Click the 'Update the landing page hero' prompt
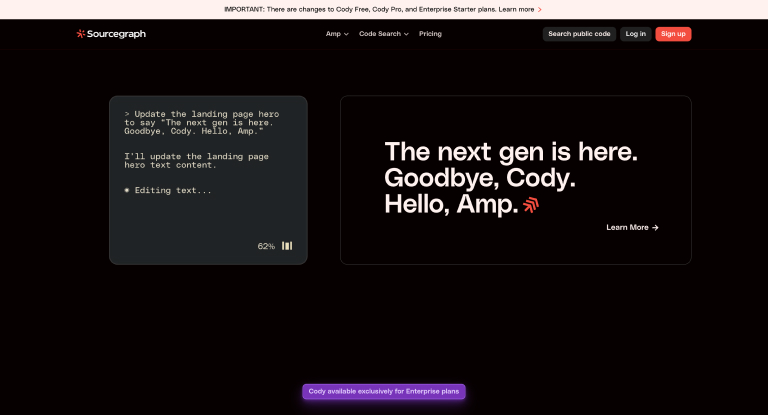The width and height of the screenshot is (768, 415). pos(201,122)
